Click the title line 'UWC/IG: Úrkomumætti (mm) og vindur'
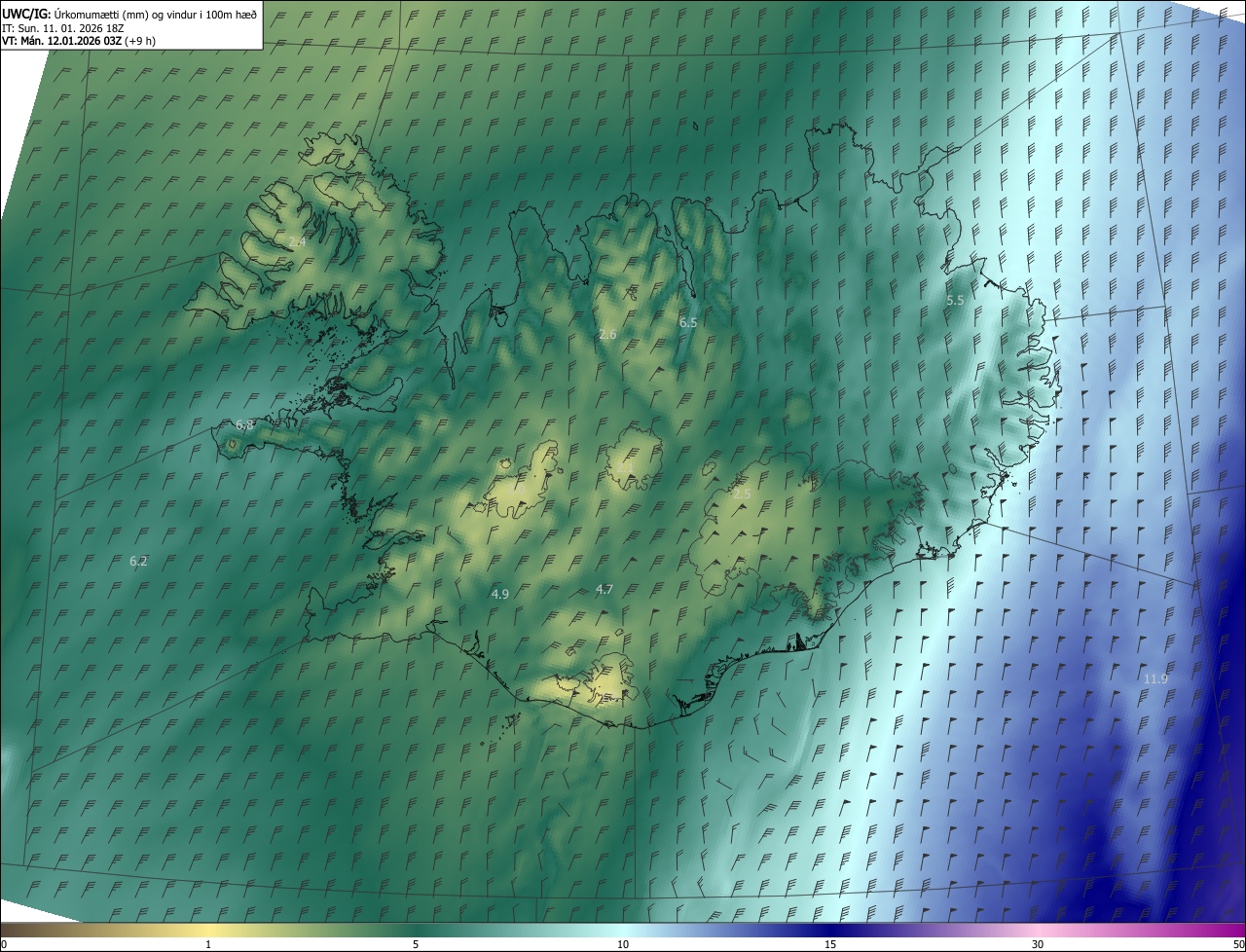Screen dimensions: 1246x952 pyautogui.click(x=128, y=14)
